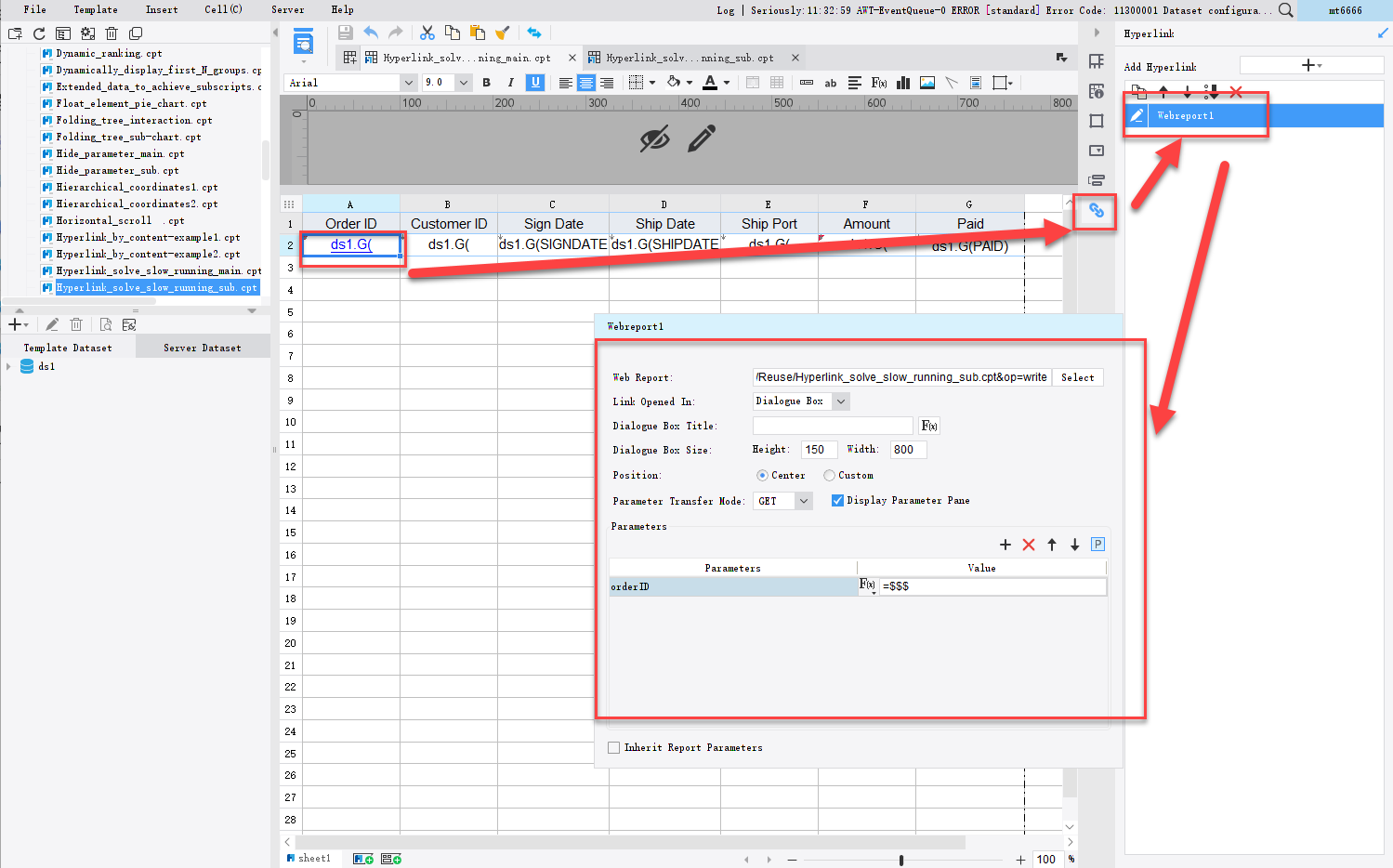Open the font size dropdown
Viewport: 1393px width, 868px height.
pos(462,83)
